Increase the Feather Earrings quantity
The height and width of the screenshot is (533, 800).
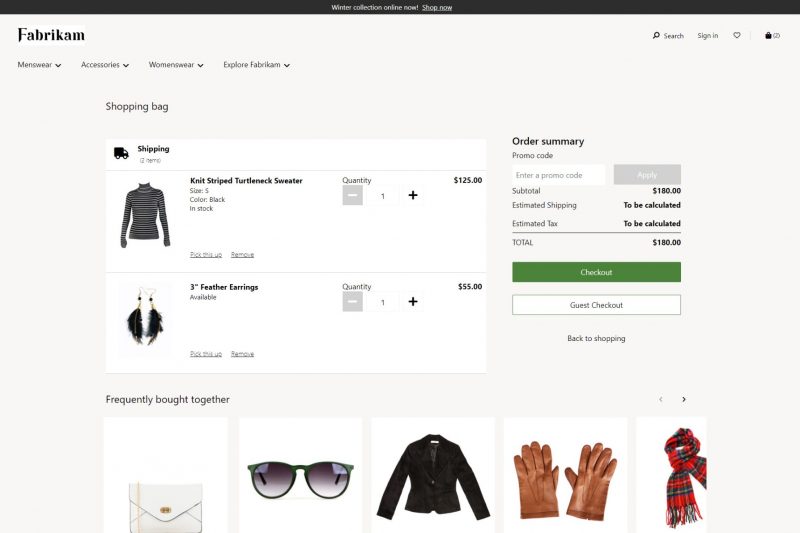click(413, 302)
